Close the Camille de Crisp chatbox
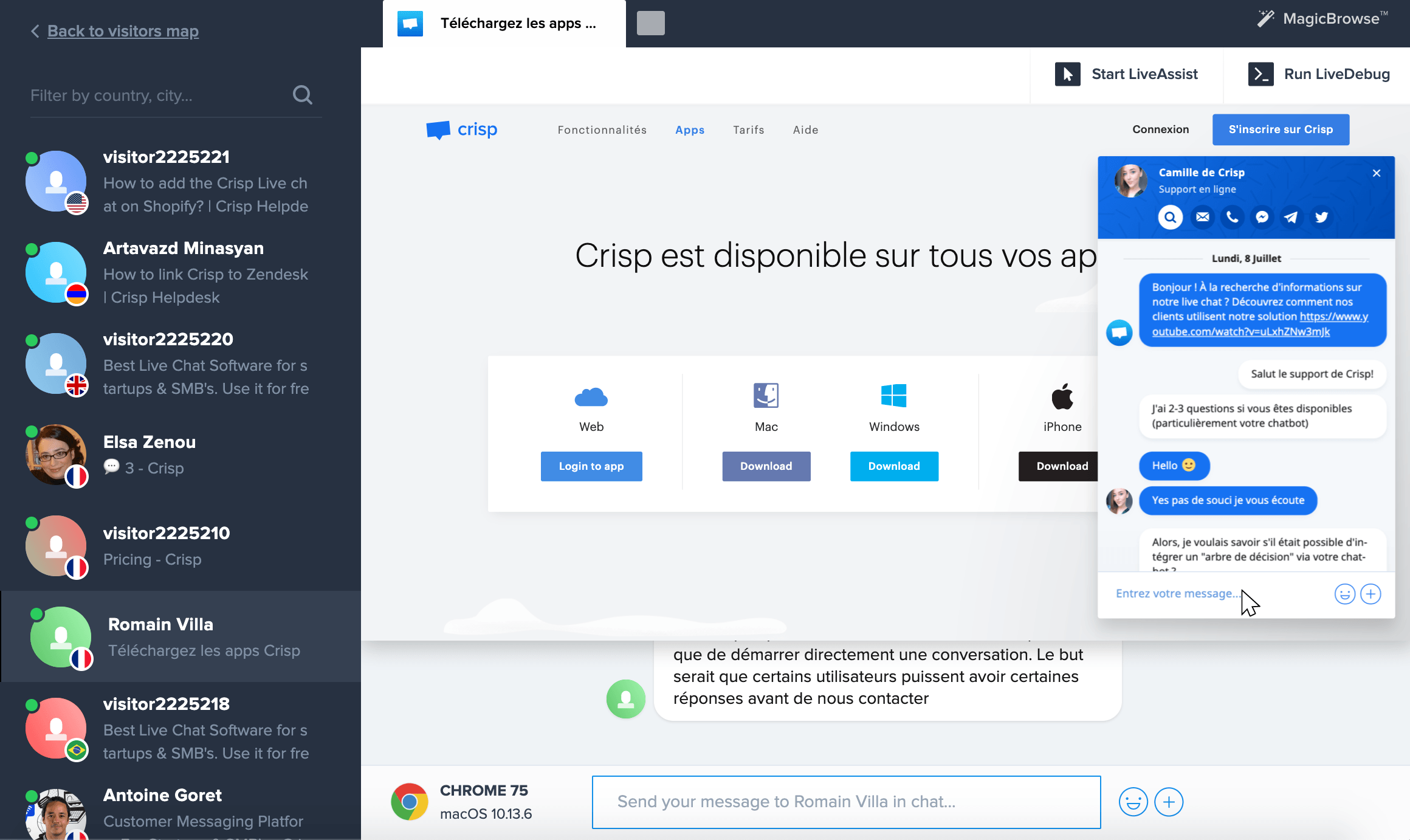 [x=1377, y=173]
